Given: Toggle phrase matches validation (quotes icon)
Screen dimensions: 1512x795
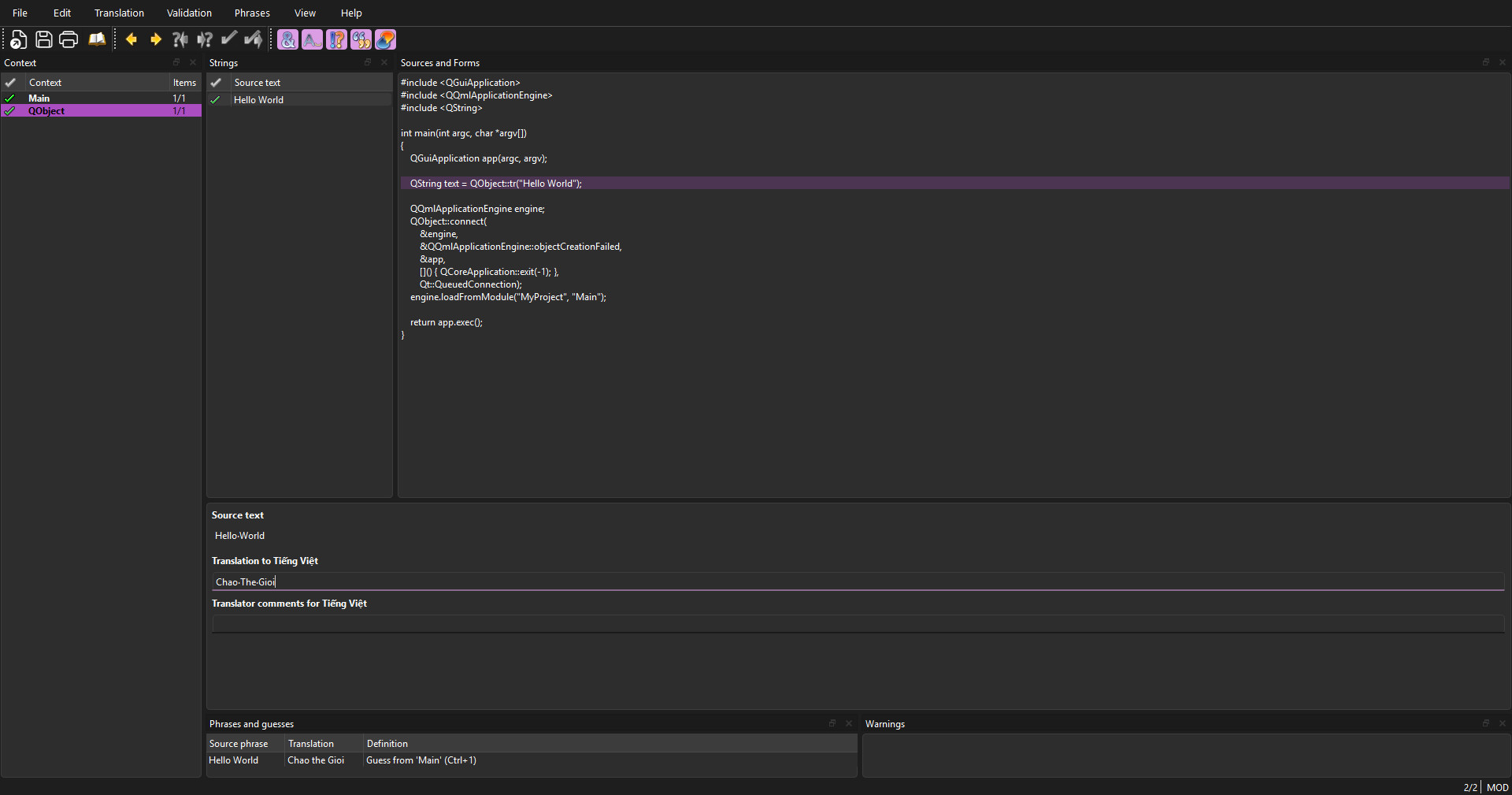Looking at the screenshot, I should coord(361,39).
